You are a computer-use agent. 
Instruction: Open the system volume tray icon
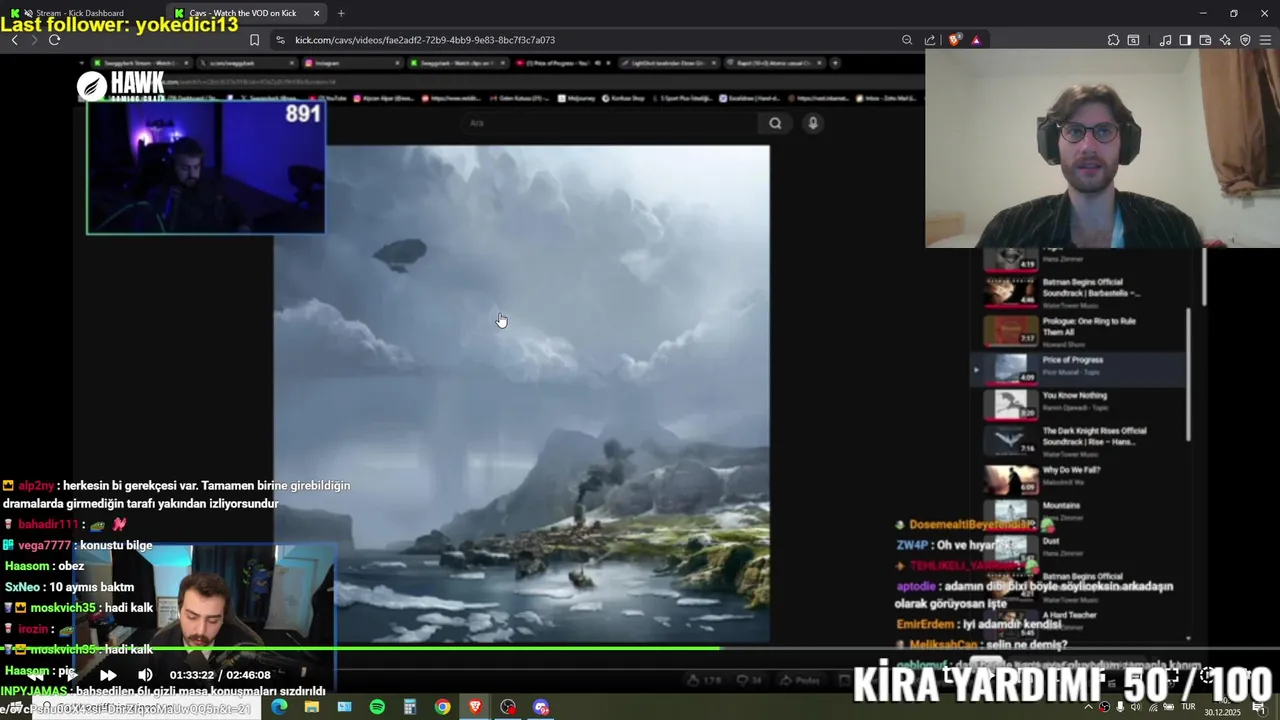(1136, 707)
